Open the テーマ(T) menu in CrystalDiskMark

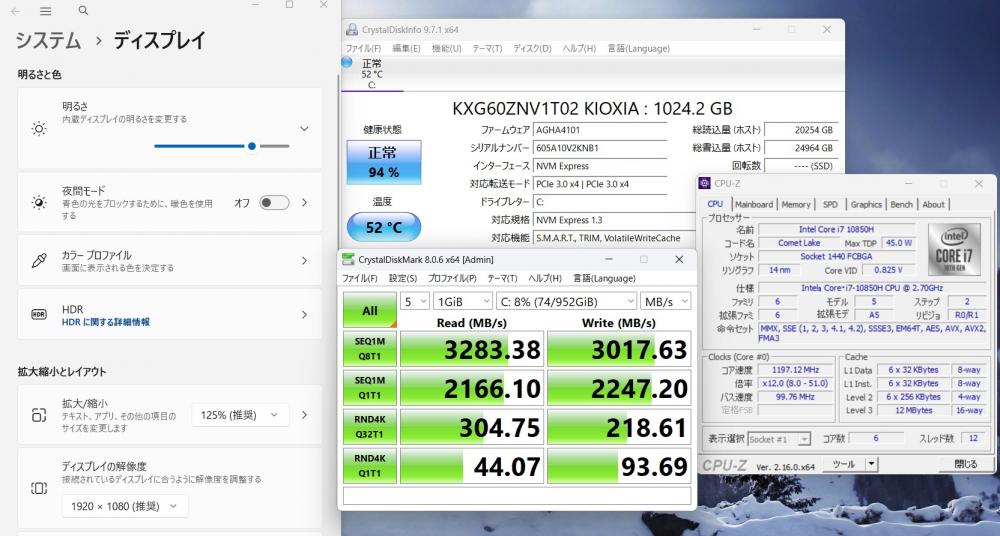[x=487, y=278]
